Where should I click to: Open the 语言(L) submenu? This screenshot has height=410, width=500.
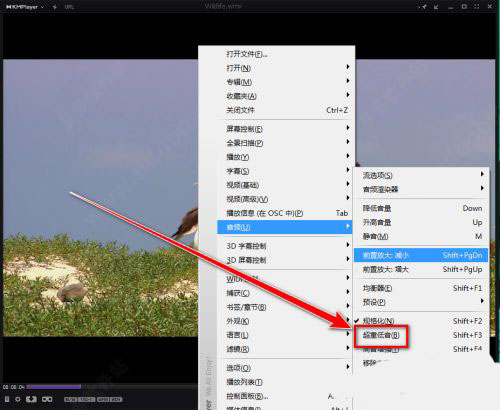tap(286, 335)
